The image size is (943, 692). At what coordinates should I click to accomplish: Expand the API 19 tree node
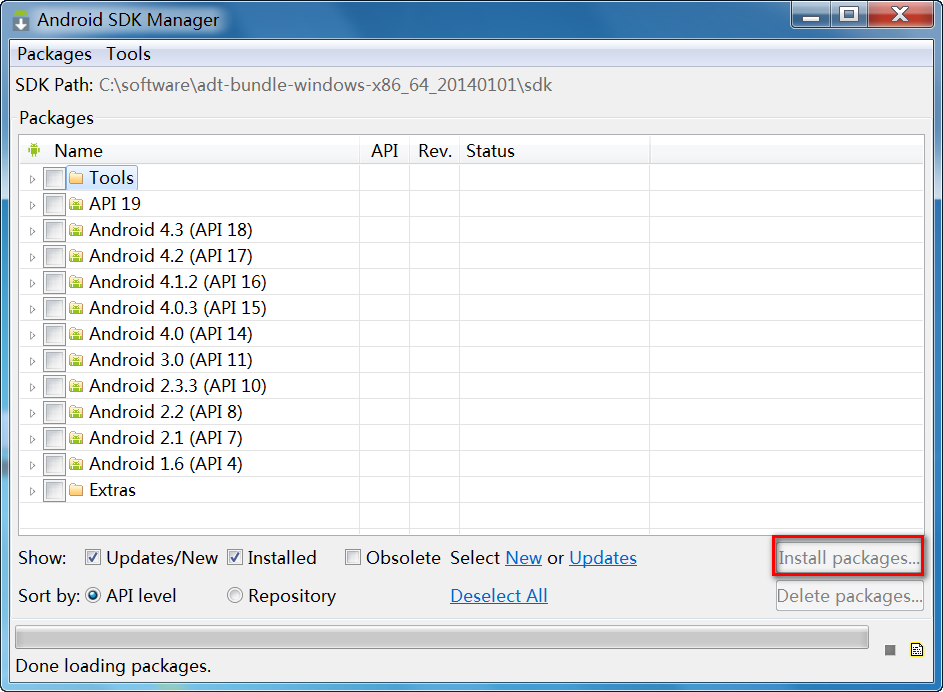click(x=32, y=205)
